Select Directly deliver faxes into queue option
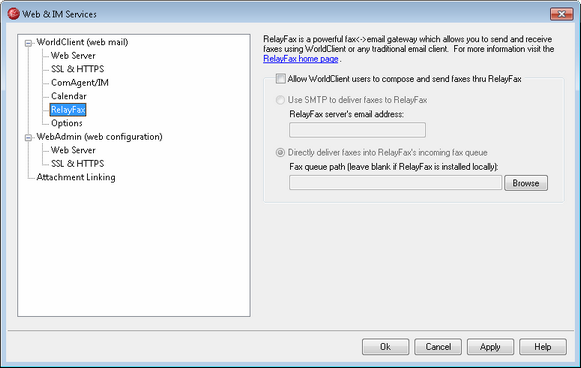581x368 pixels. 280,152
